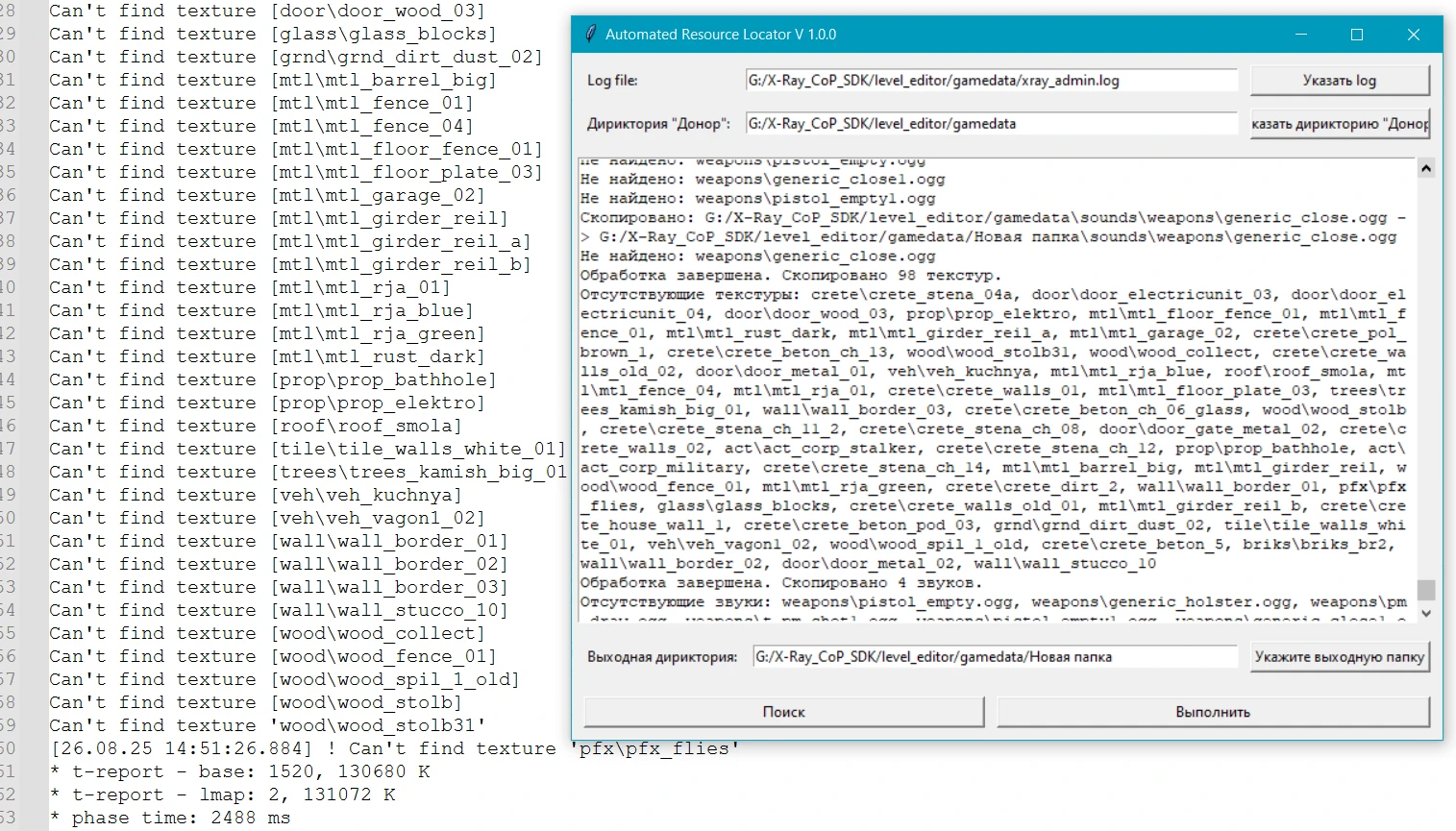Click the [prop\prop_bathhole] line in the background log

pyautogui.click(x=273, y=380)
